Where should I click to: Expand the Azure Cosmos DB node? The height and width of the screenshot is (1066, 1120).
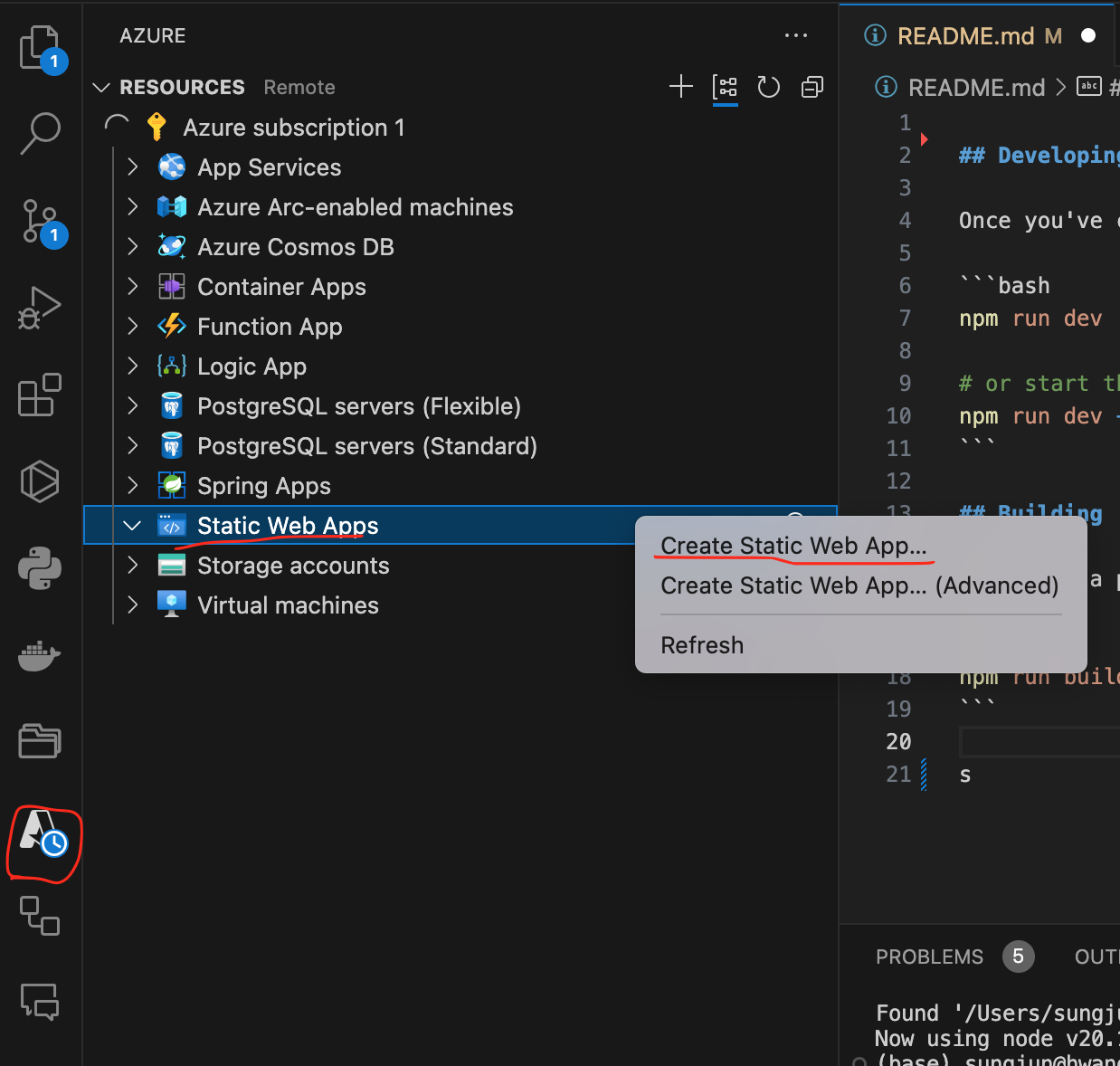coord(133,246)
